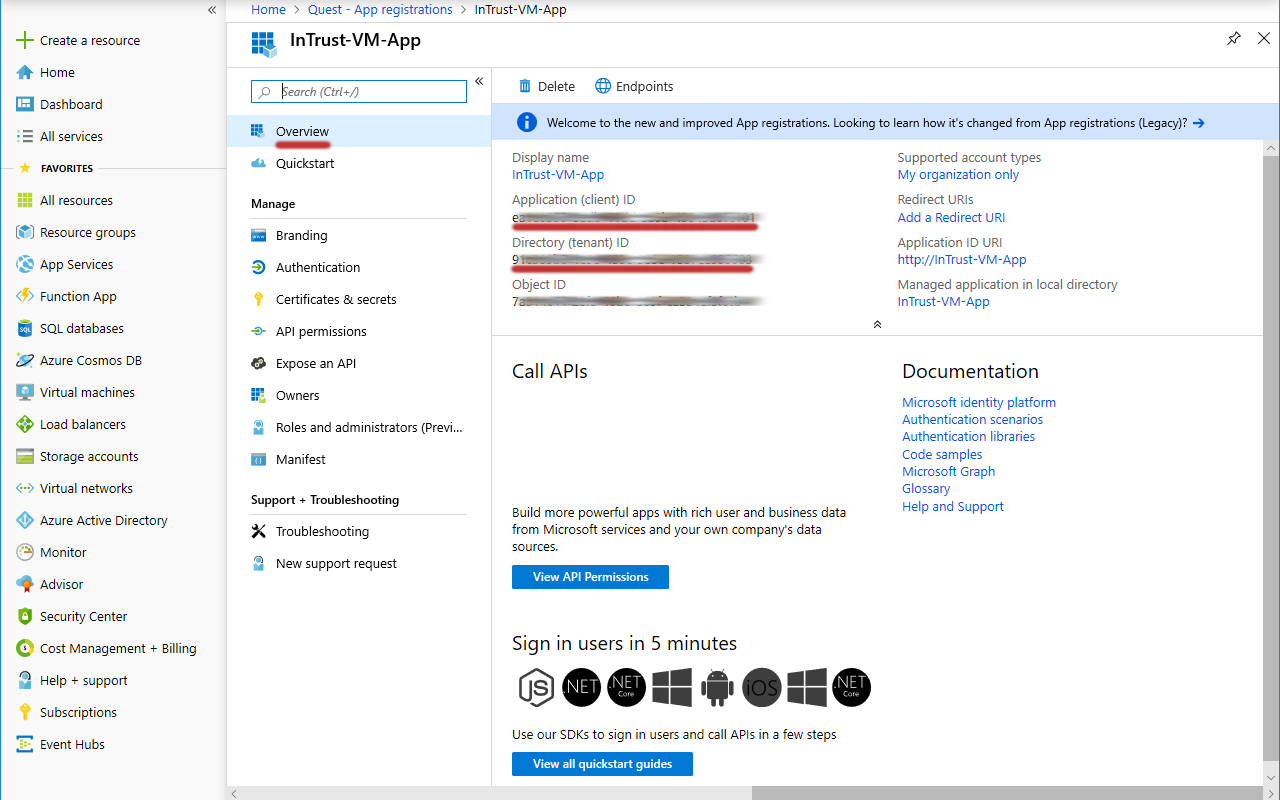
Task: Click the Node.js quickstart icon
Action: 536,687
